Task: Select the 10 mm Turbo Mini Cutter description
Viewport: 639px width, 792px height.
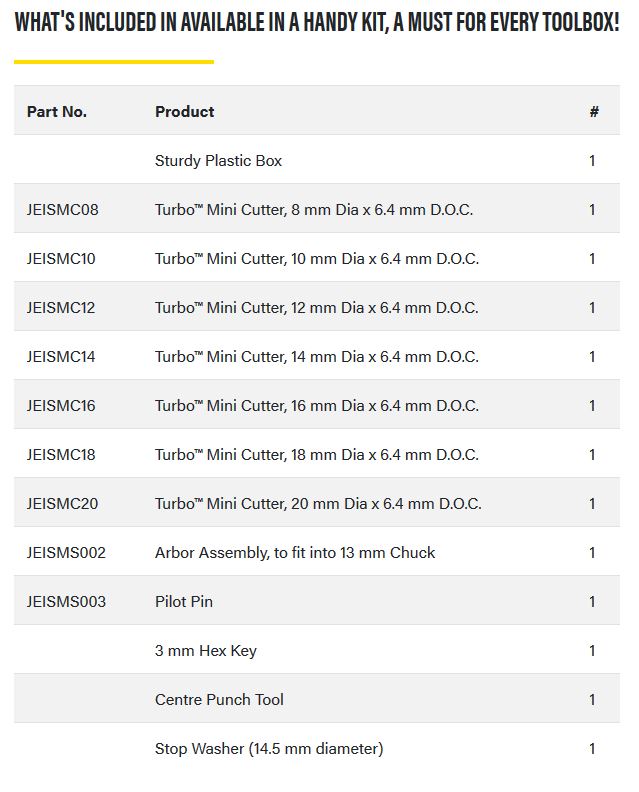Action: (x=317, y=259)
